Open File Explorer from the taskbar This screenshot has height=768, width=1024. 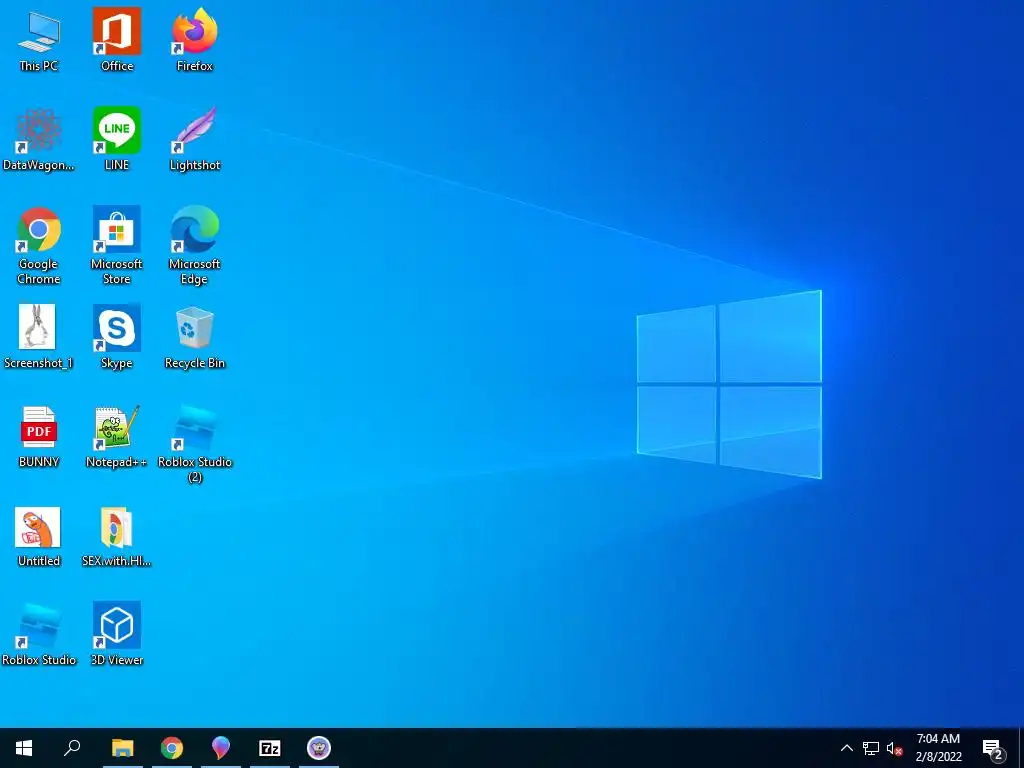pyautogui.click(x=123, y=748)
